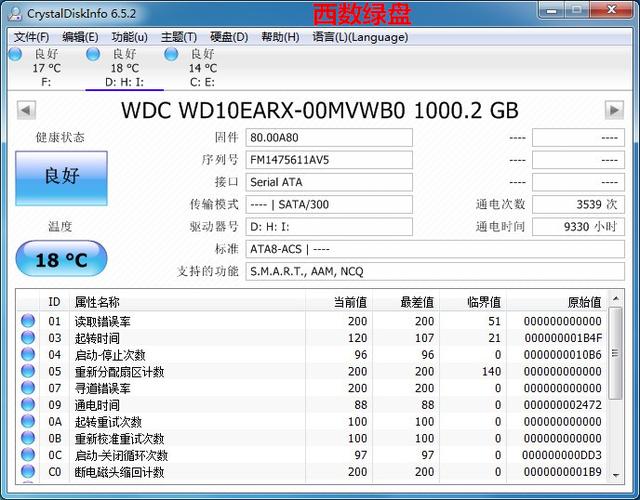Click the Serial ATA interface field
The image size is (640, 500).
pyautogui.click(x=329, y=182)
